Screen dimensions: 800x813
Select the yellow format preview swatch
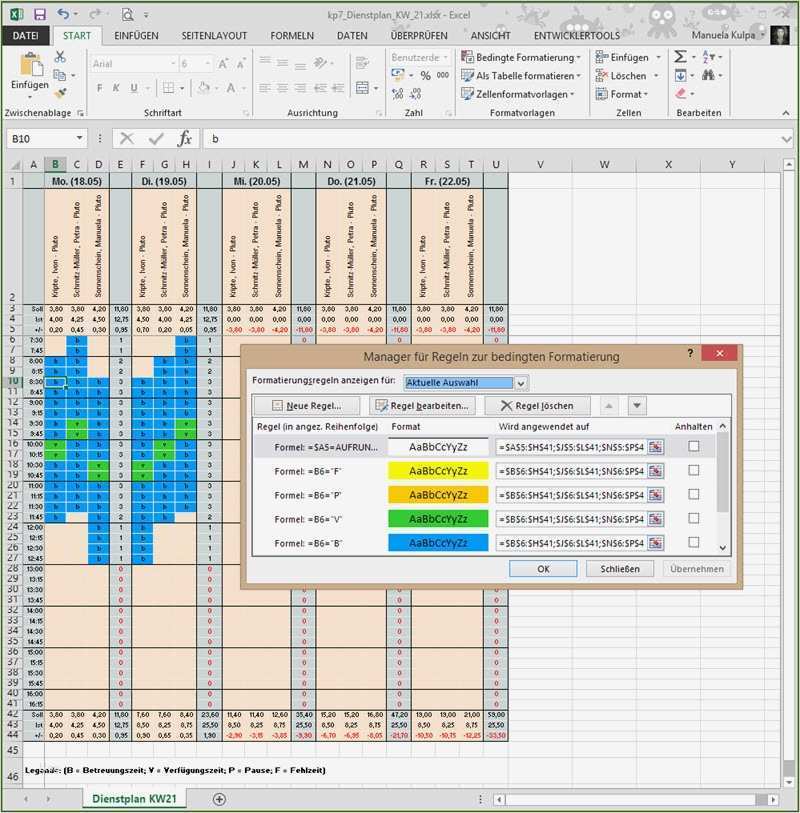click(x=438, y=471)
